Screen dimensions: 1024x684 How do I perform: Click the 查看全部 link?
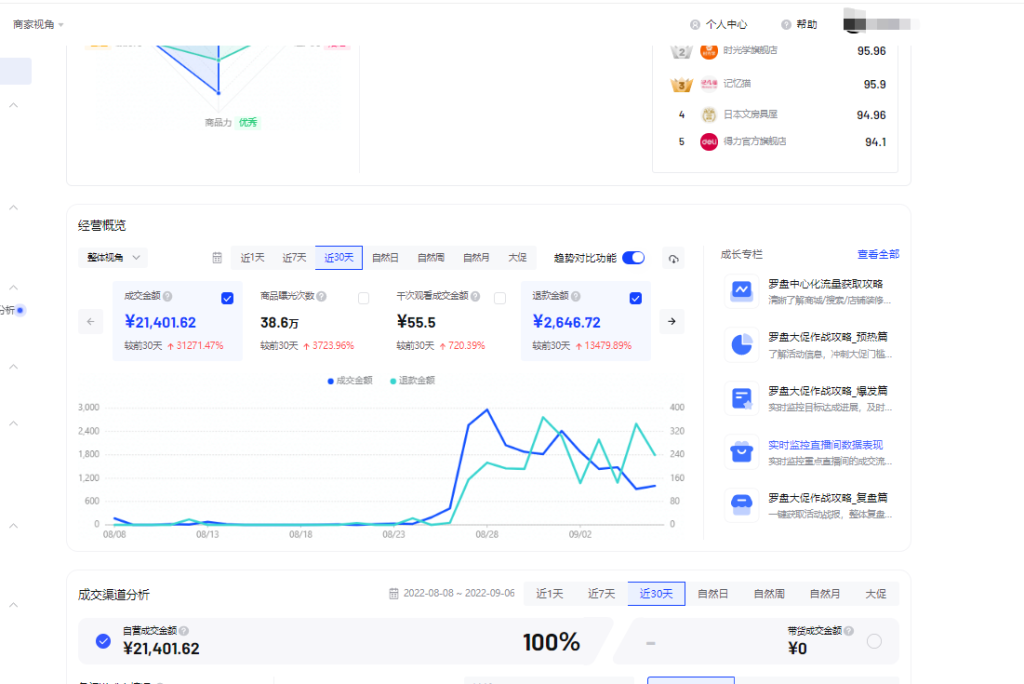pos(878,254)
